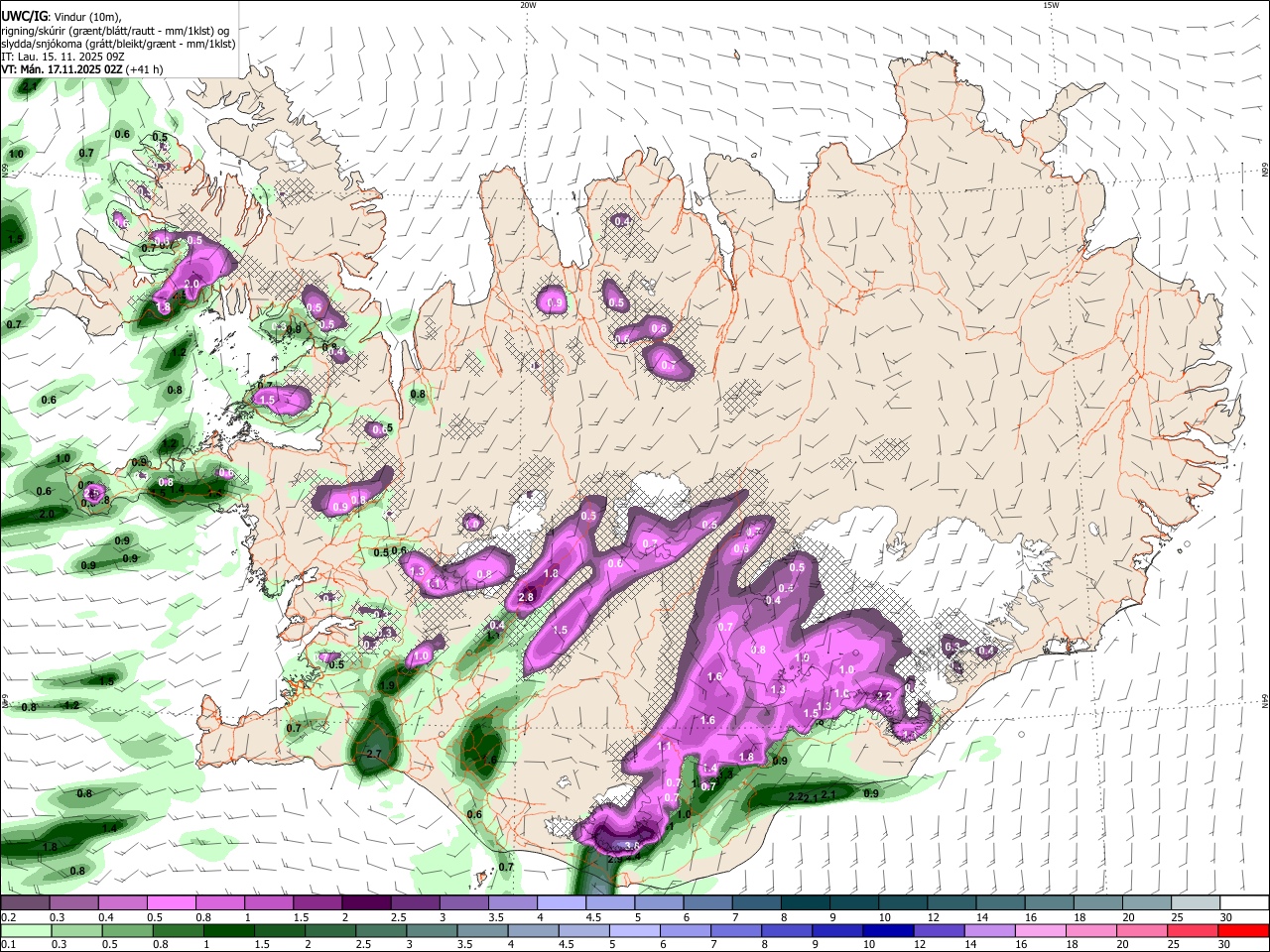Click the dark teal 8 snow legend swatch
1270x952 pixels.
click(806, 902)
